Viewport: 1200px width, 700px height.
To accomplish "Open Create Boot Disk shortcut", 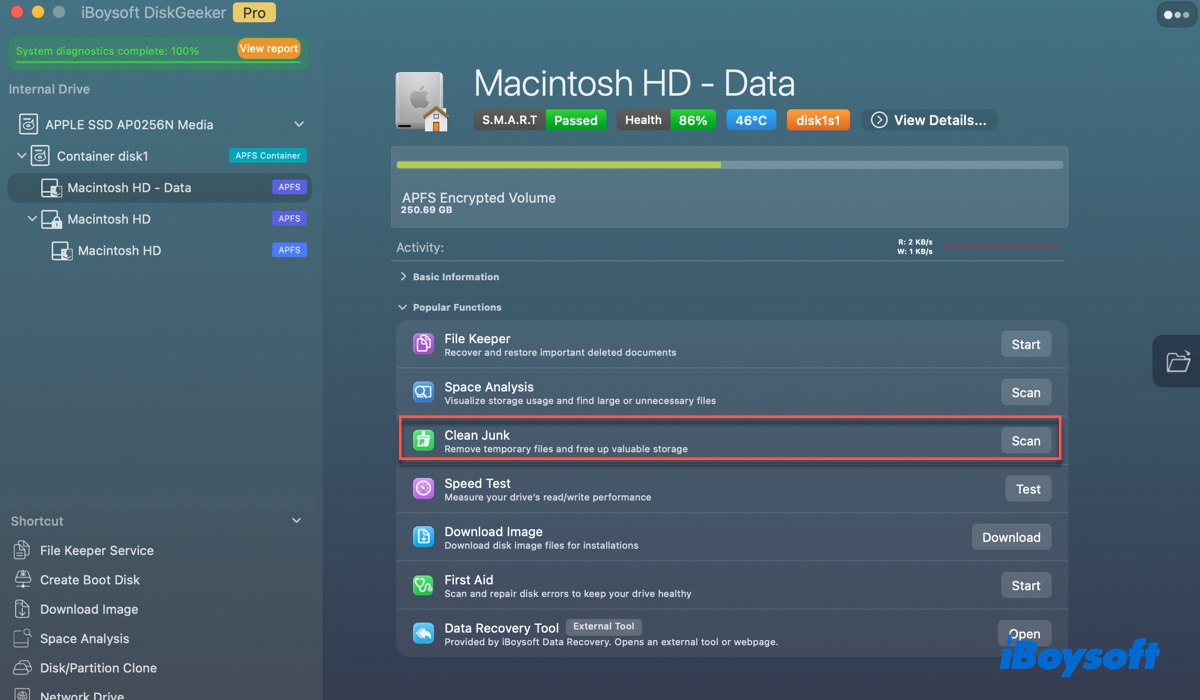I will point(90,580).
